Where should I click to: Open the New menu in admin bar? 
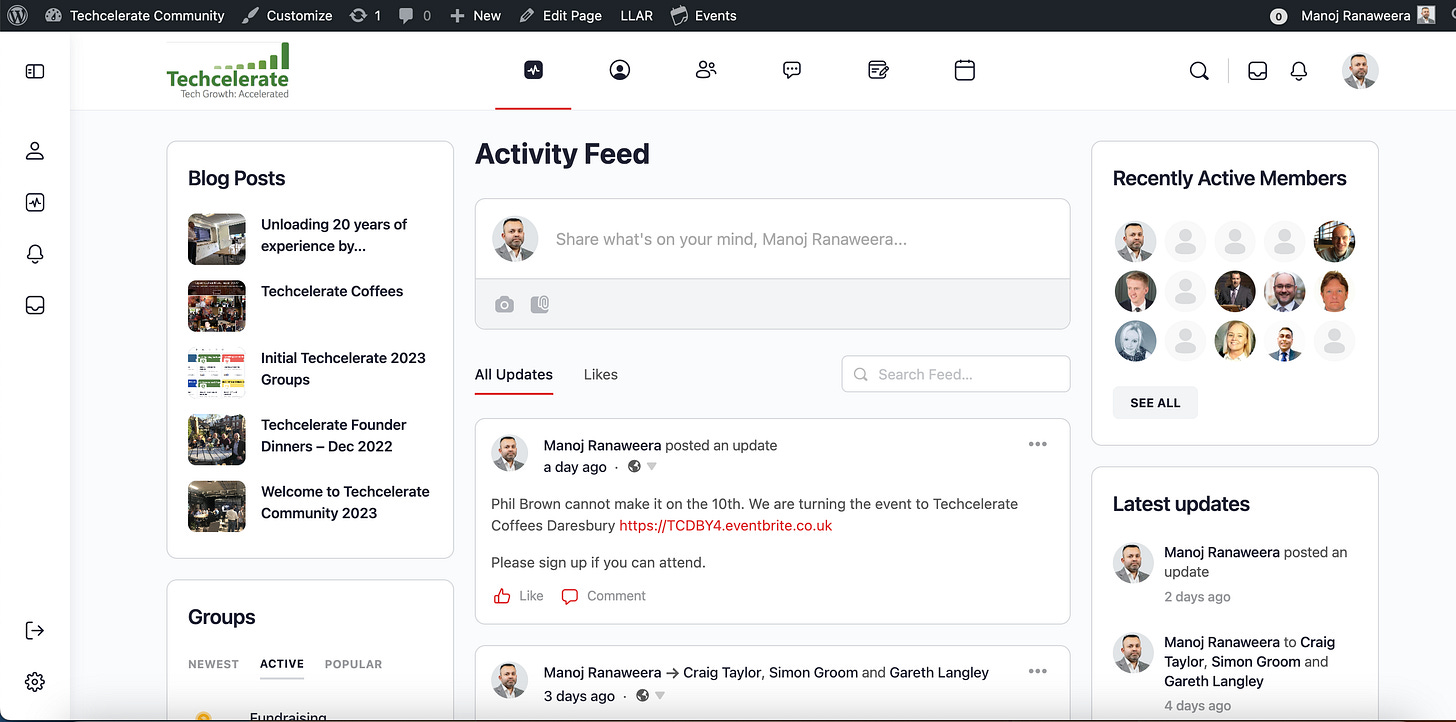[476, 15]
